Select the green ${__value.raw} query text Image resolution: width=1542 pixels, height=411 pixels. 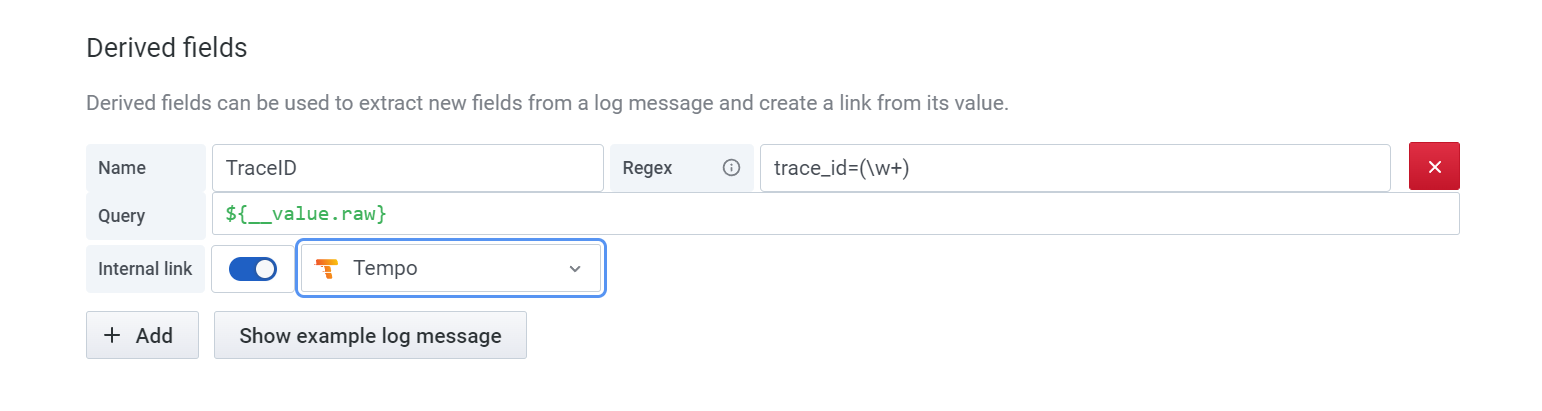click(x=306, y=214)
